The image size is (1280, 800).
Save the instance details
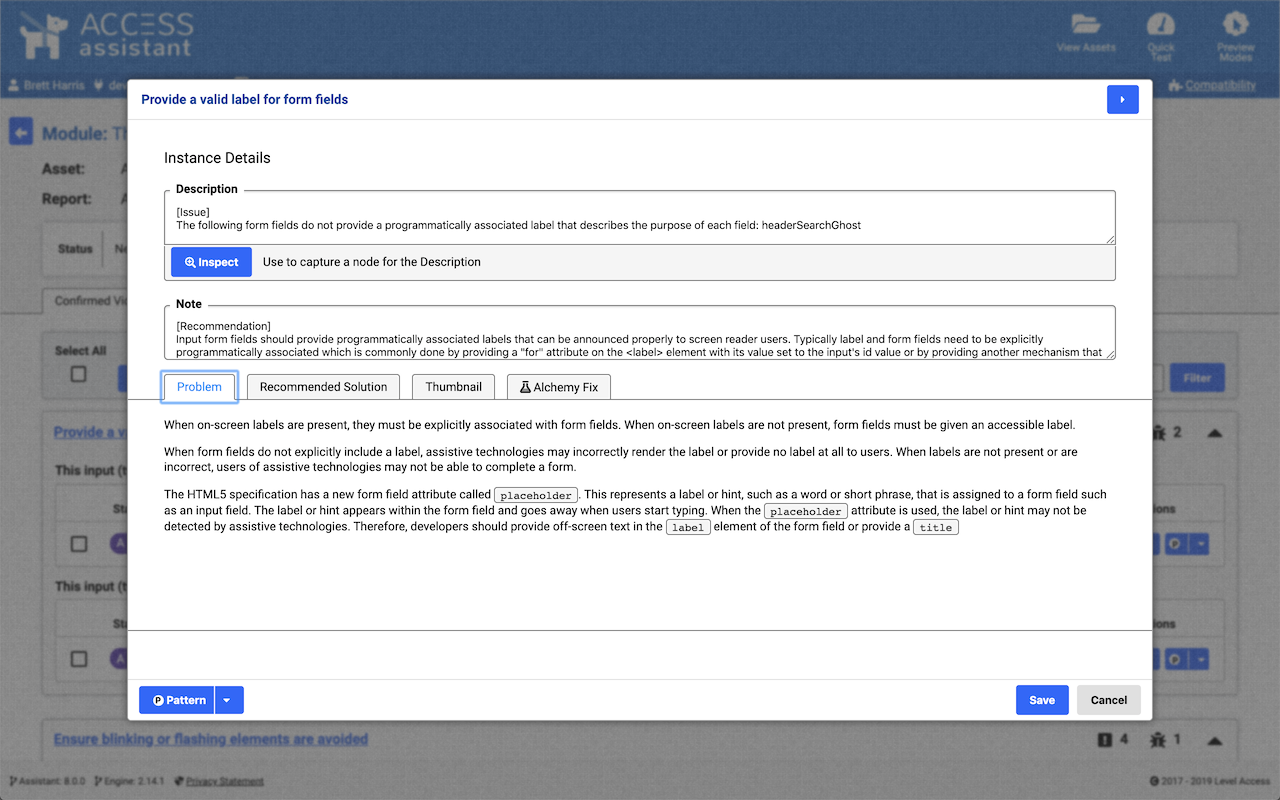1042,700
